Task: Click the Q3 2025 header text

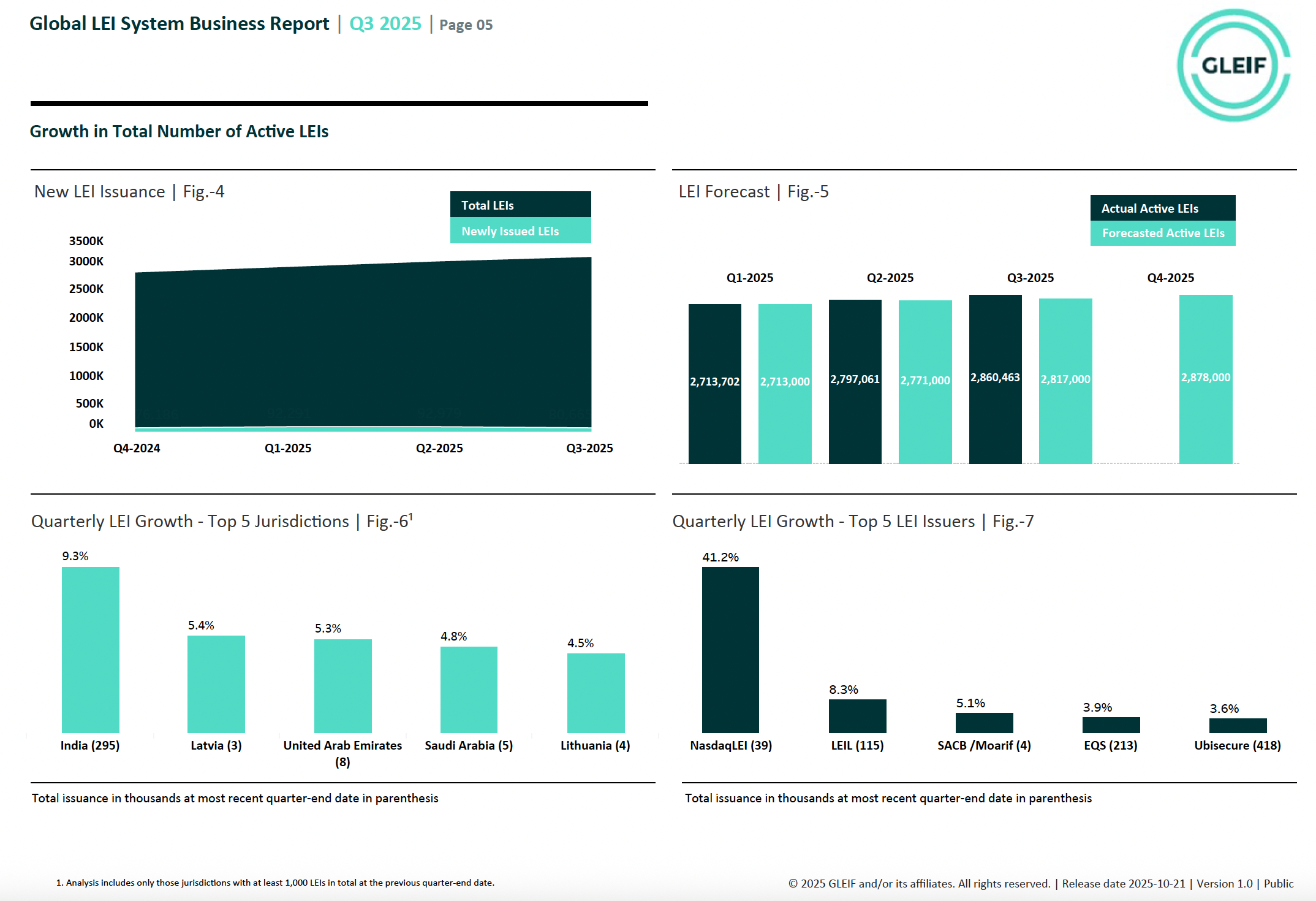Action: 385,24
